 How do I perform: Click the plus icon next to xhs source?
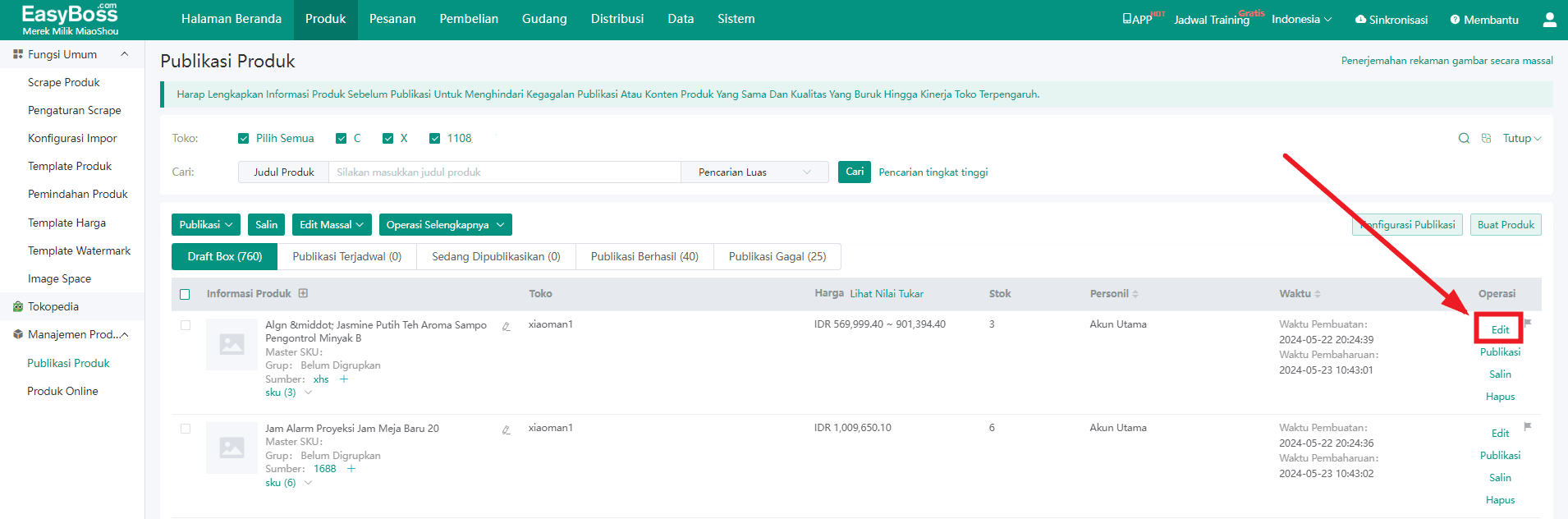(x=344, y=379)
